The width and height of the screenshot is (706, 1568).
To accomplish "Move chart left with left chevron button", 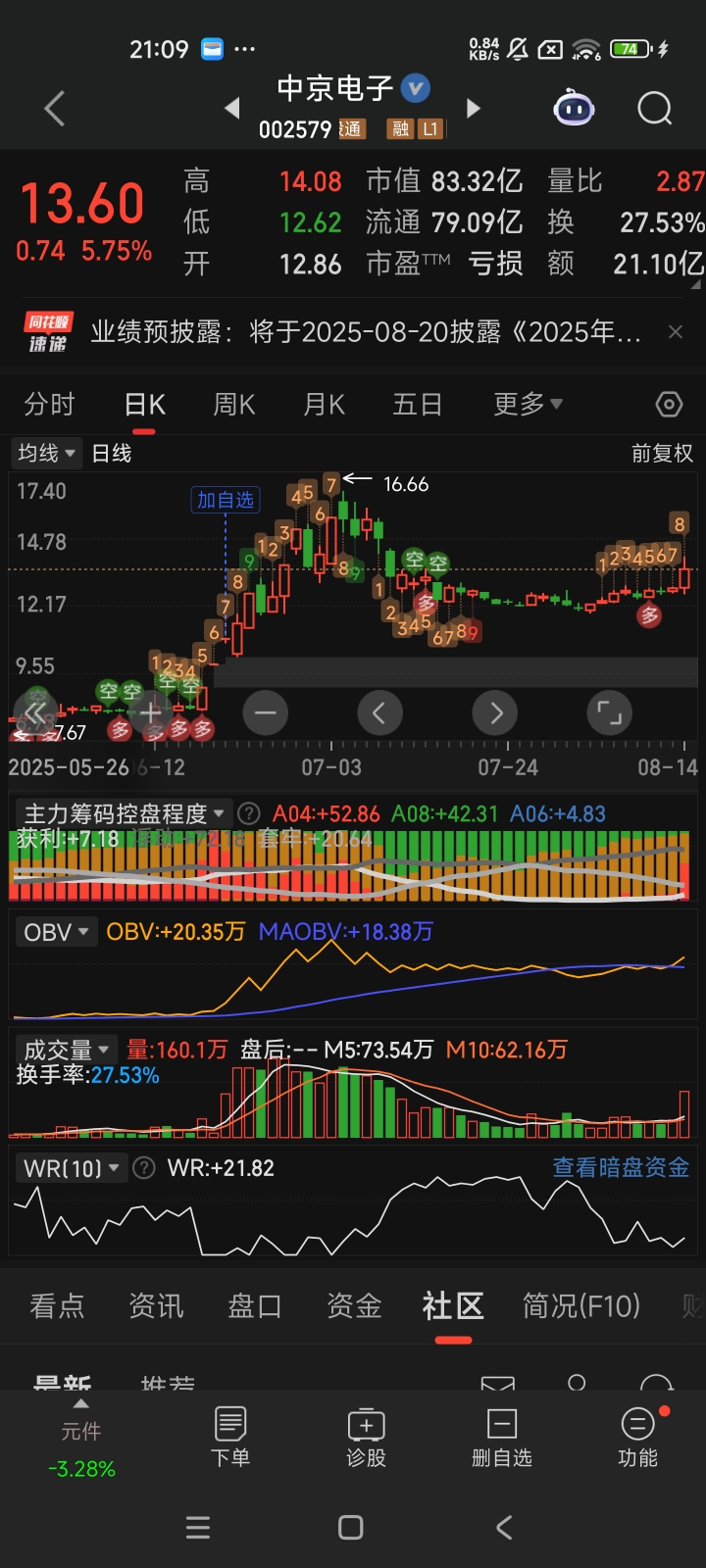I will (379, 712).
